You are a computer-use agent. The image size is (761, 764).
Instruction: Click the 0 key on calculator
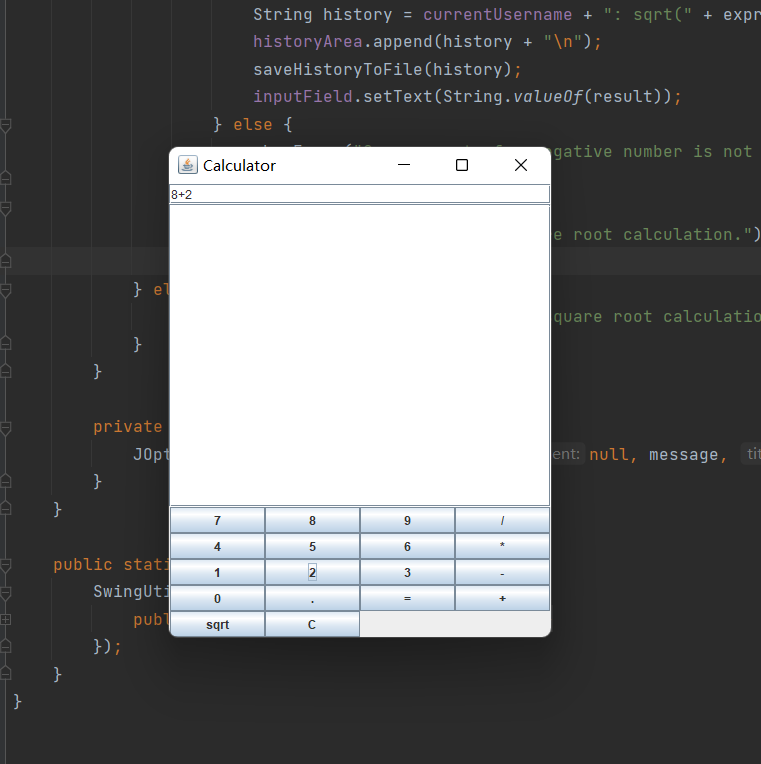[217, 598]
